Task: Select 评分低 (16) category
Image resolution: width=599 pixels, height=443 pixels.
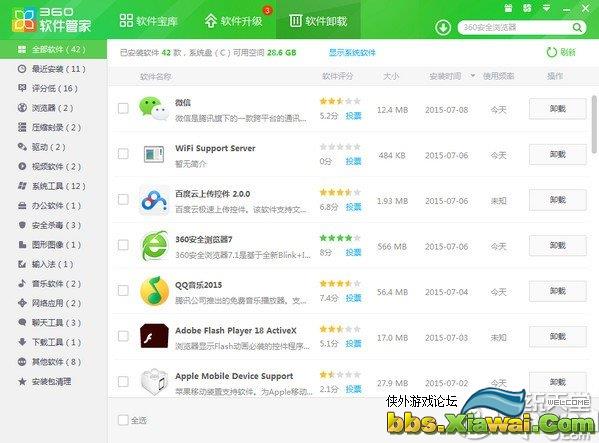Action: click(x=53, y=89)
